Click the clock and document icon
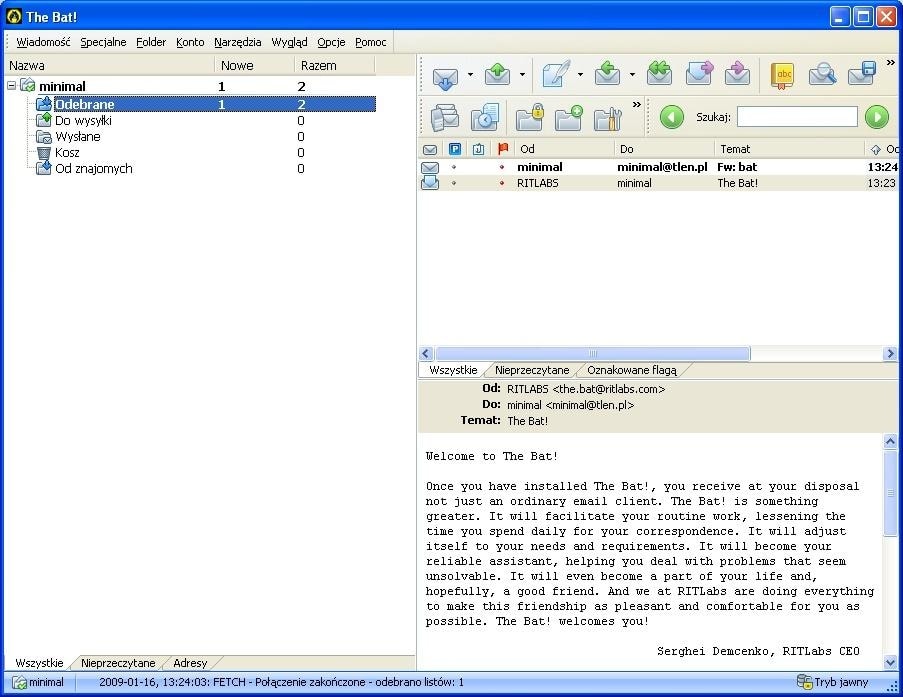 (484, 118)
